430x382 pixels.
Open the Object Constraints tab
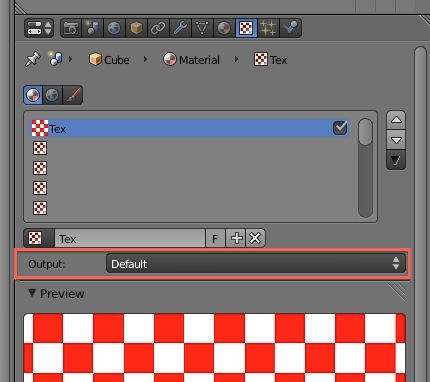click(158, 28)
